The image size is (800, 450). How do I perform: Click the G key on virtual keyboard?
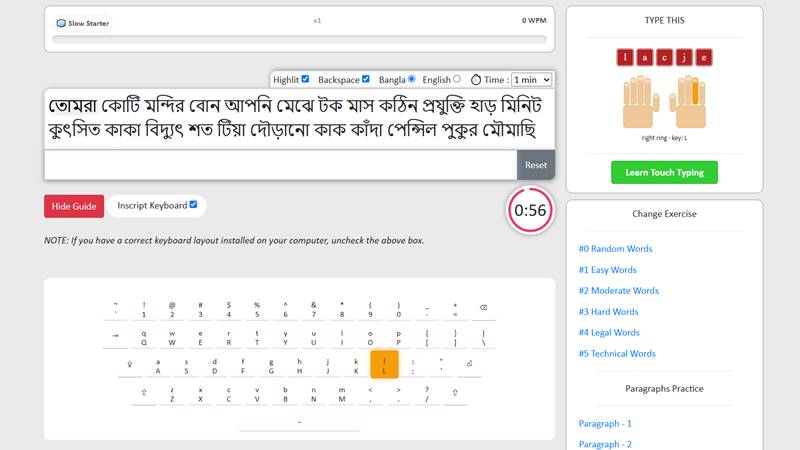click(x=271, y=366)
